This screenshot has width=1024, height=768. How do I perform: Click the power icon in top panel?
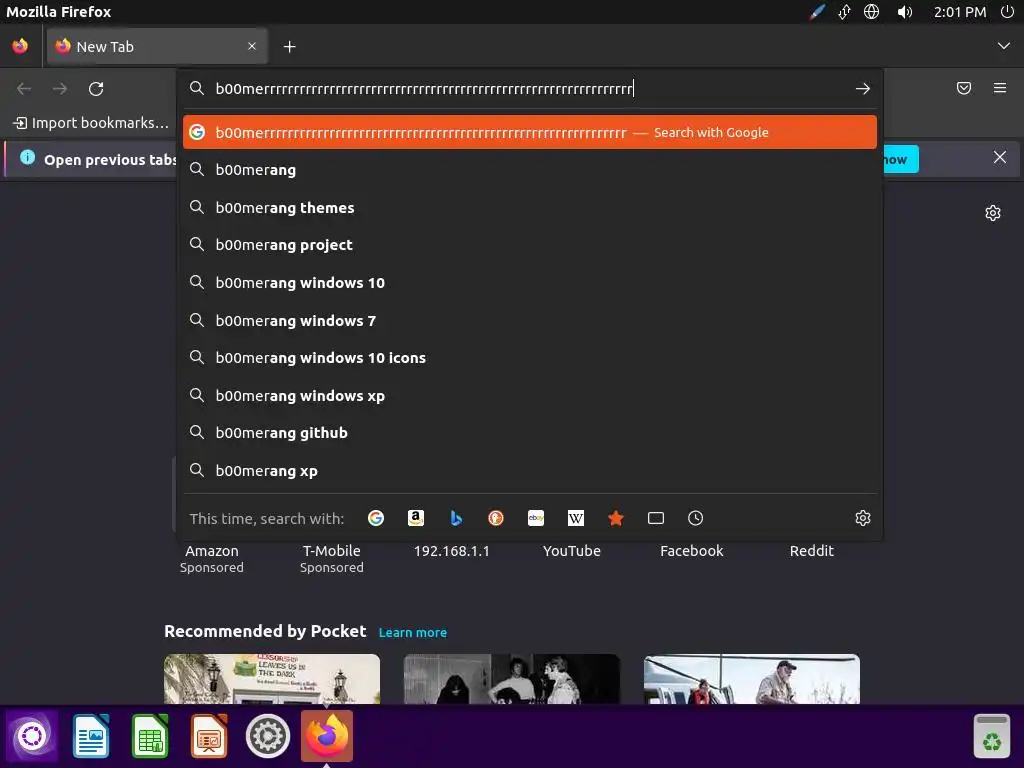(1007, 12)
